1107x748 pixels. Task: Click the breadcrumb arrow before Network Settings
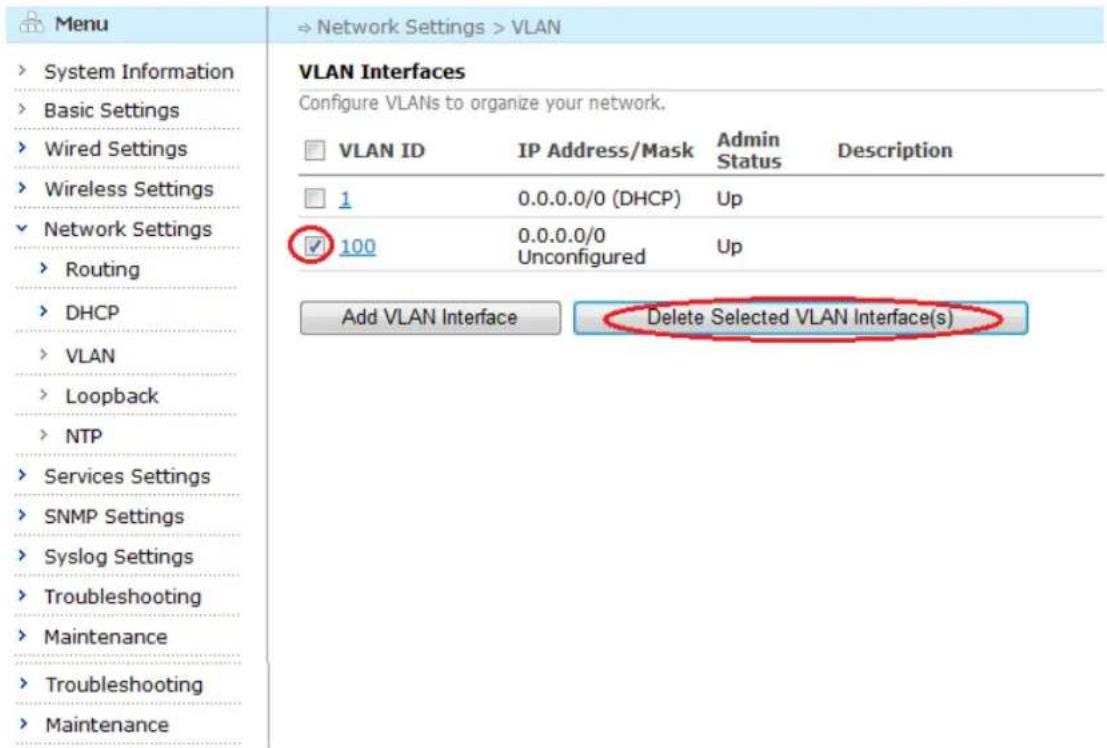coord(304,28)
